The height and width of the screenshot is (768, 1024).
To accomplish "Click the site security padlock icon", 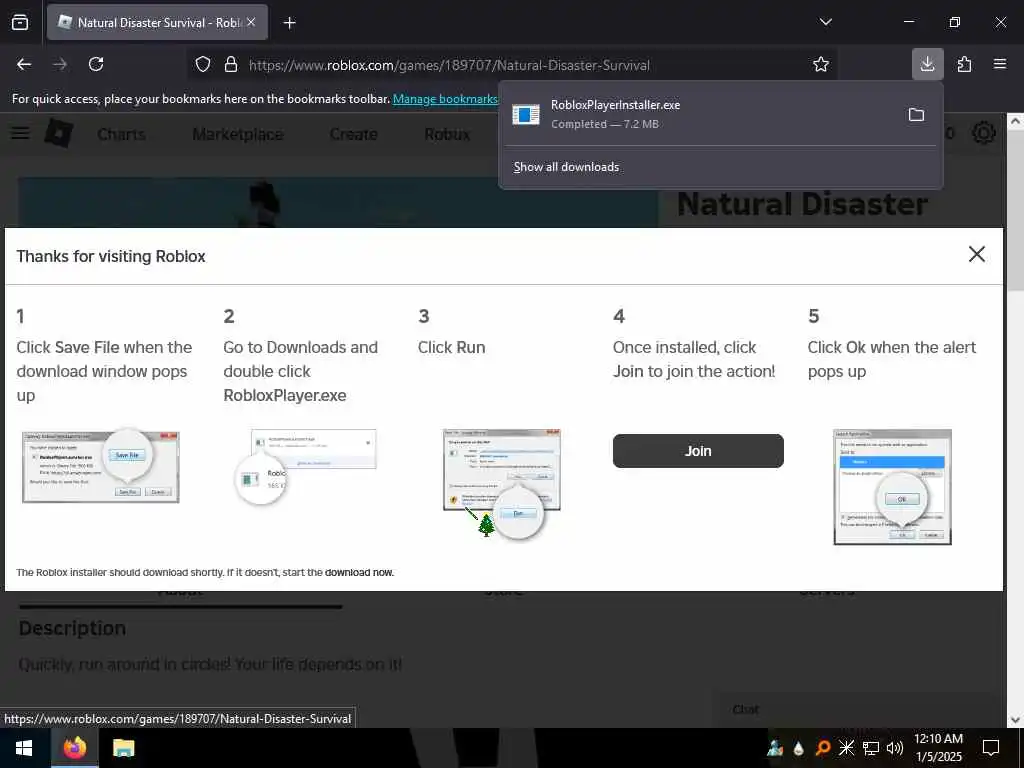I will pyautogui.click(x=231, y=65).
